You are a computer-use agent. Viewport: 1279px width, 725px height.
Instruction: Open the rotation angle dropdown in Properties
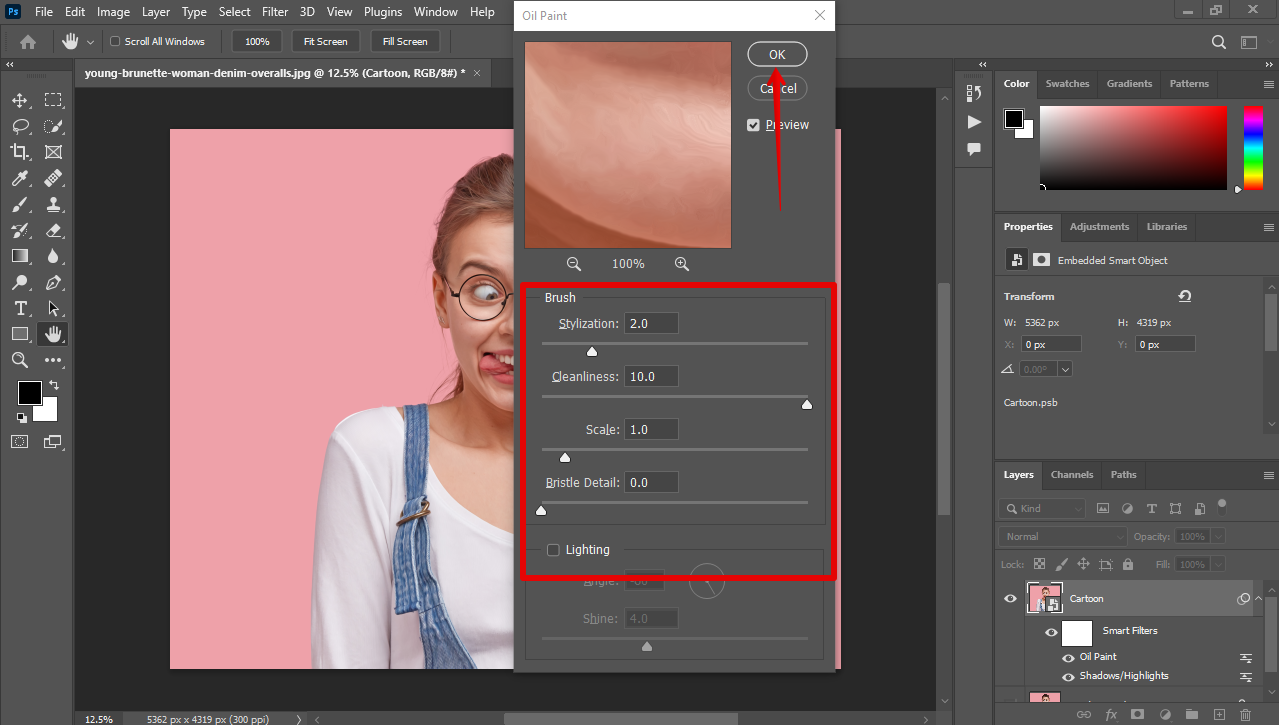tap(1065, 369)
